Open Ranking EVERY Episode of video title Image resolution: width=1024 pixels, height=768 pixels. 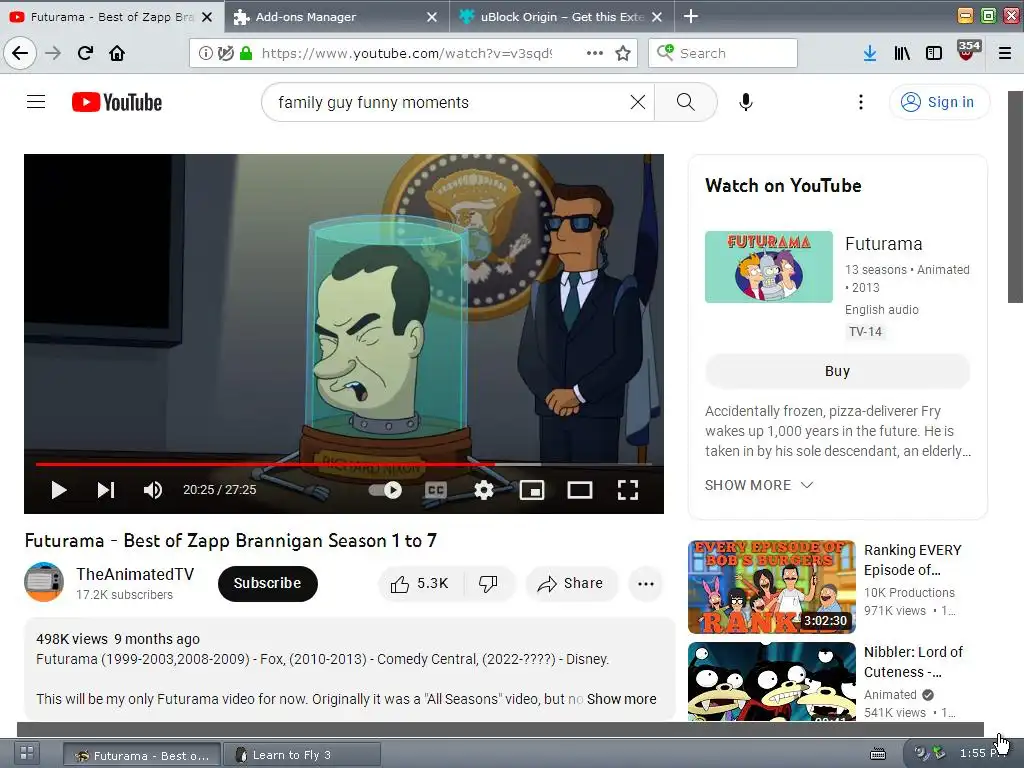912,560
